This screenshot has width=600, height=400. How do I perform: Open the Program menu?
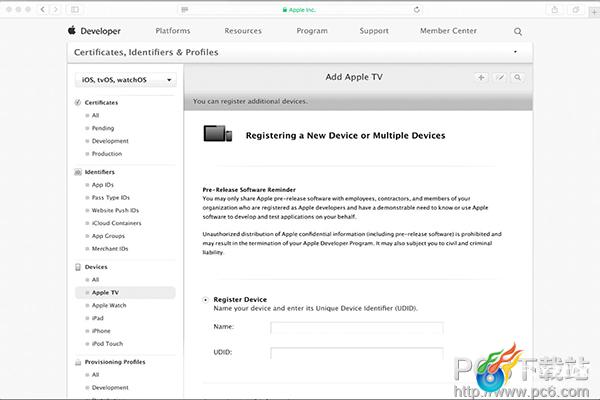tap(312, 31)
